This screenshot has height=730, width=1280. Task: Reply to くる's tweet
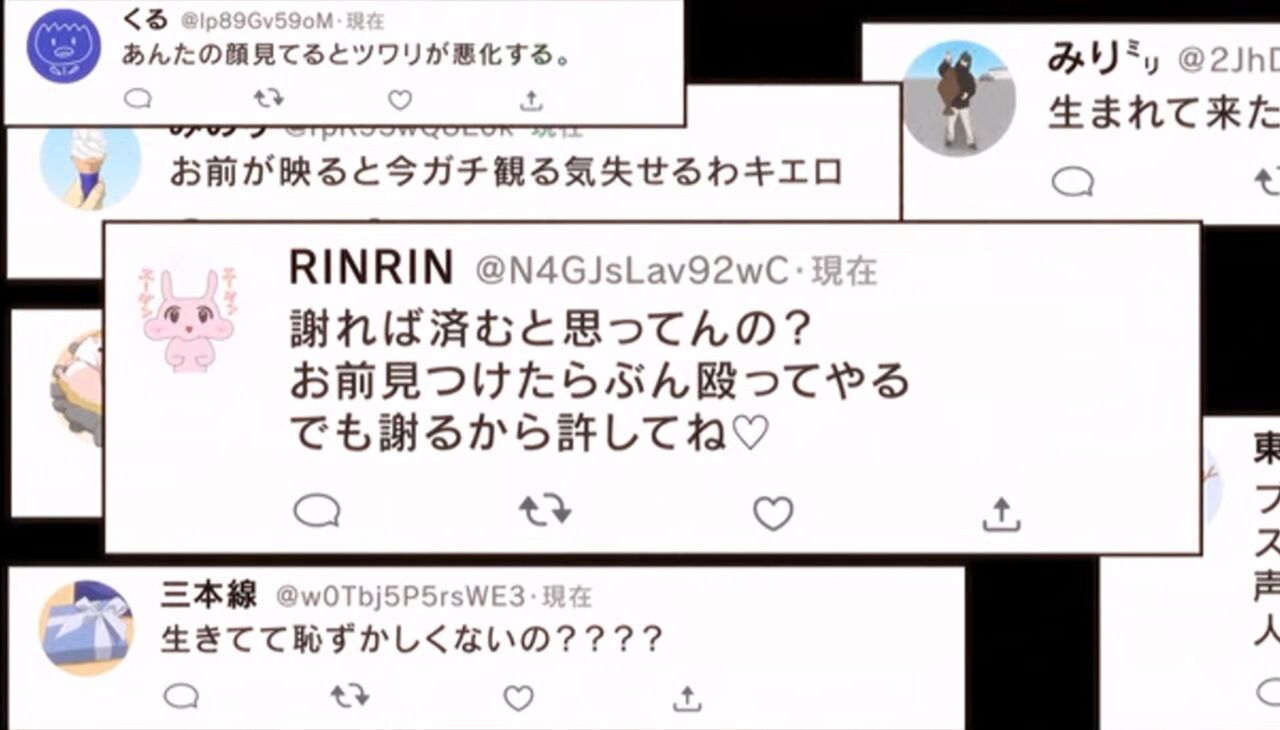point(137,99)
